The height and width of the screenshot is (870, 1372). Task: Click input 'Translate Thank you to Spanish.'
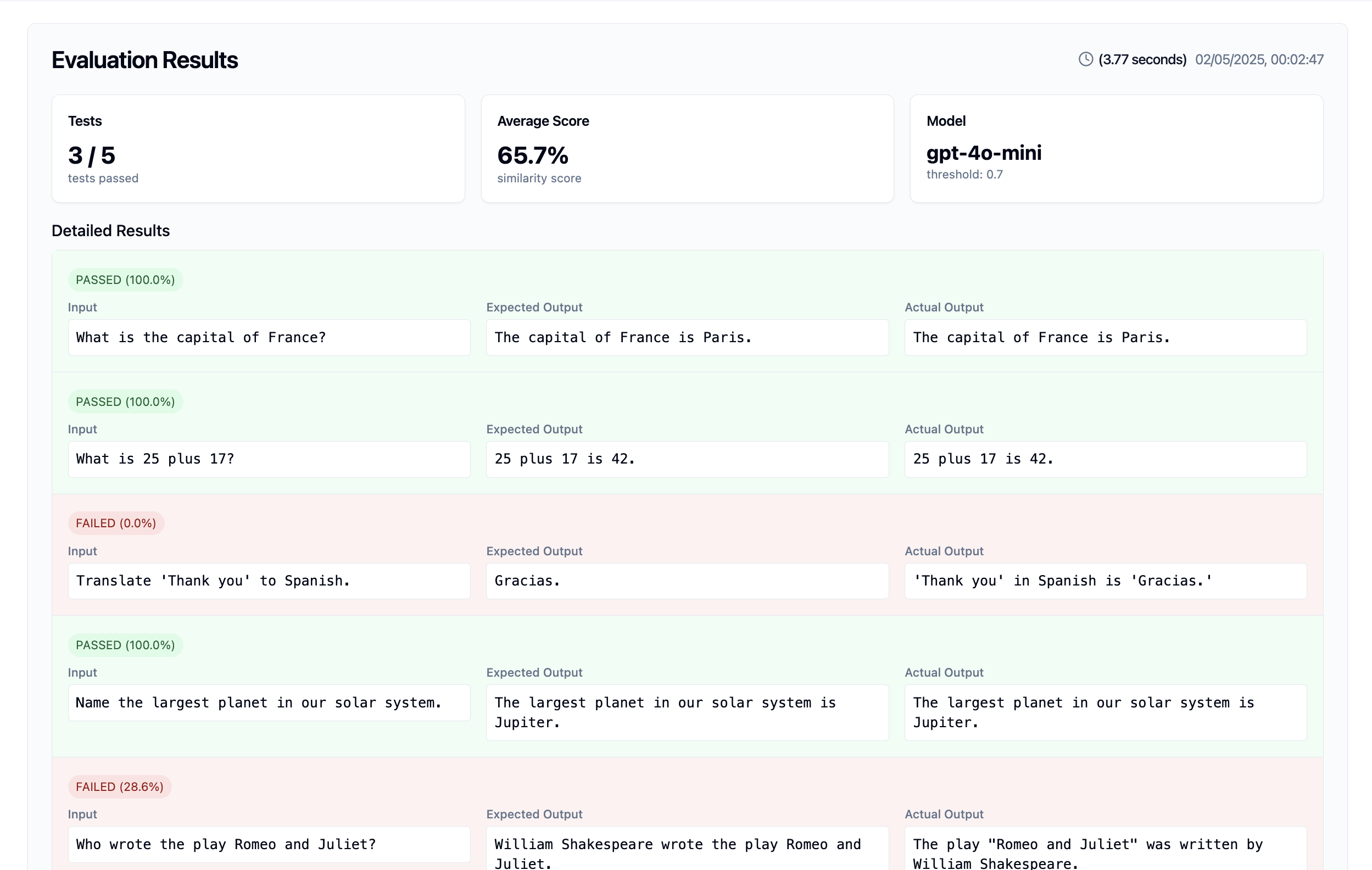tap(269, 581)
